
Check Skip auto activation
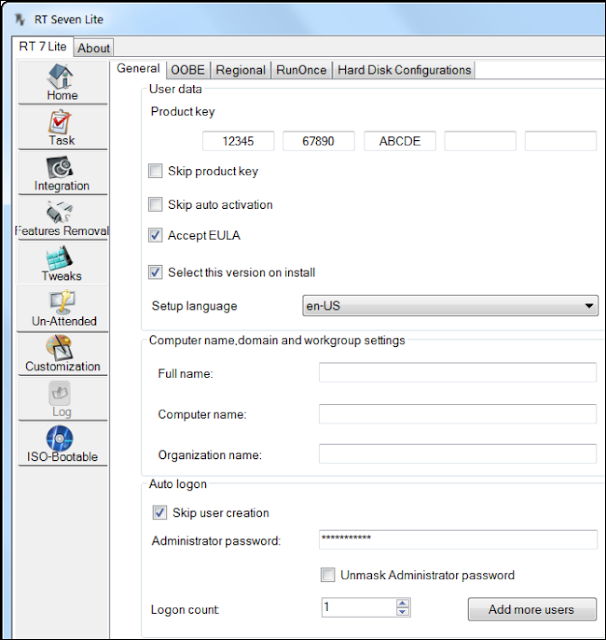pos(155,204)
